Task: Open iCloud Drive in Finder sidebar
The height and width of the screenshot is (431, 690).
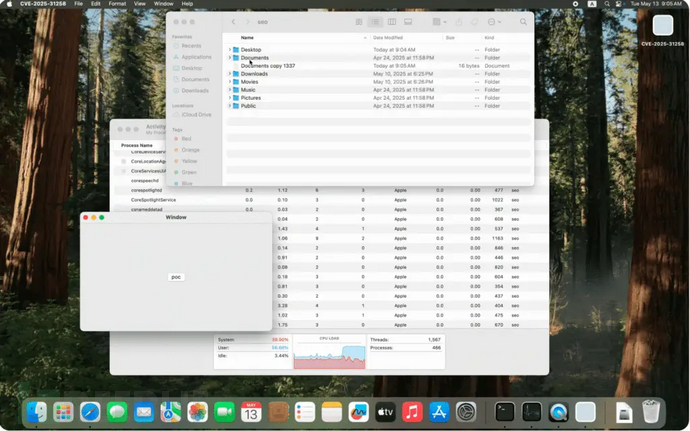Action: (192, 114)
